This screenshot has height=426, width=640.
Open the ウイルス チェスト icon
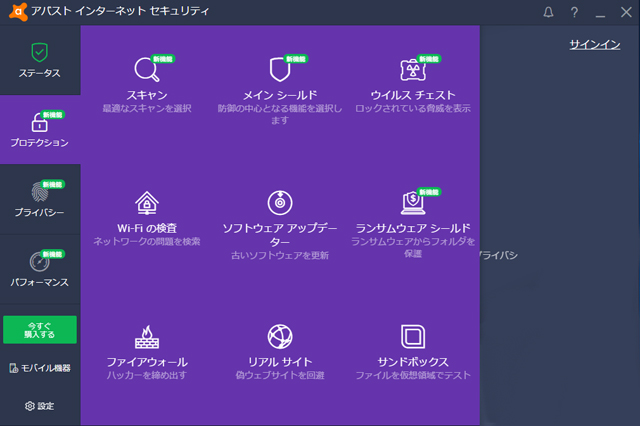tap(413, 69)
